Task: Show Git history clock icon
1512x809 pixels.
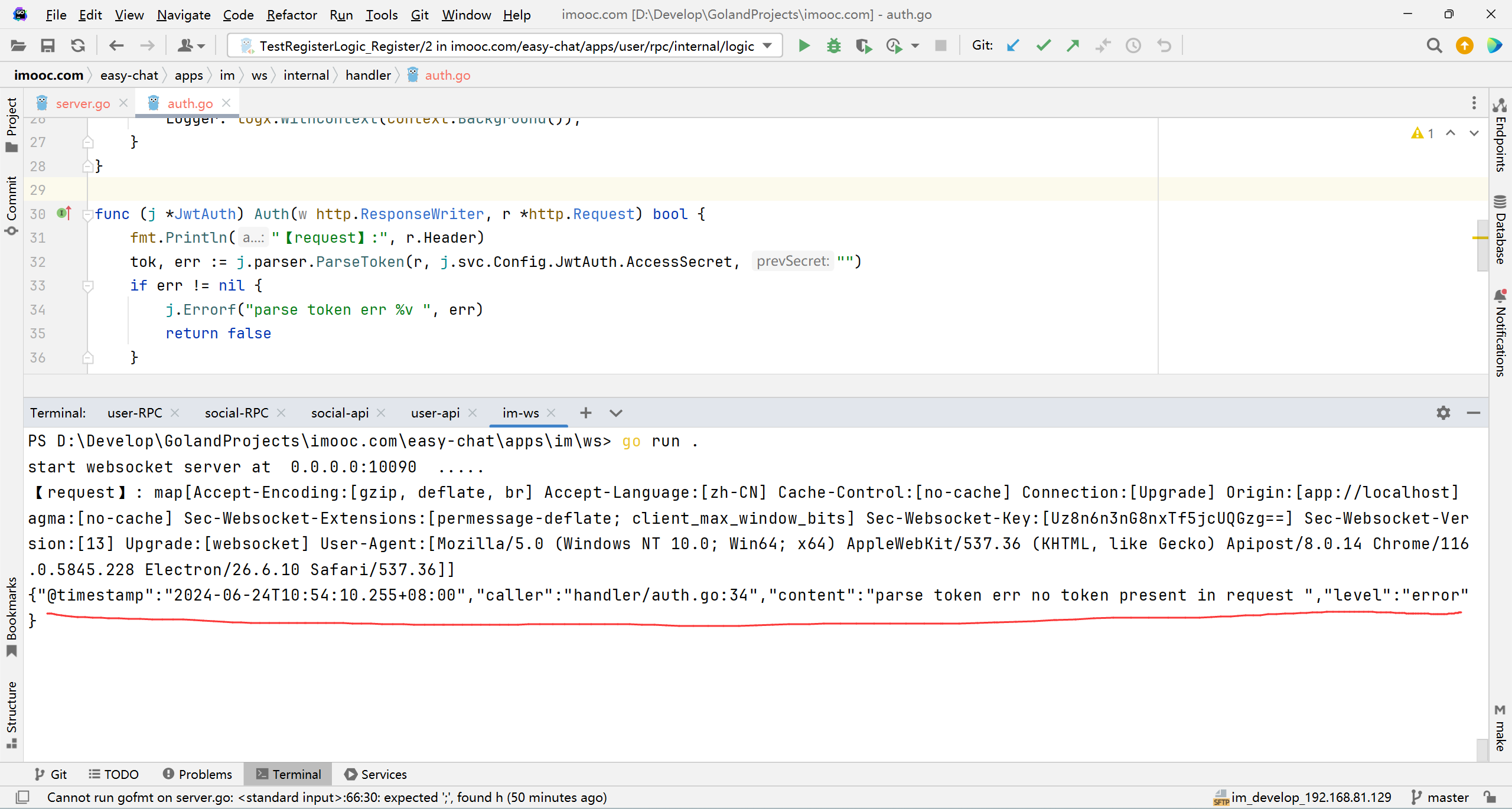Action: [1133, 45]
